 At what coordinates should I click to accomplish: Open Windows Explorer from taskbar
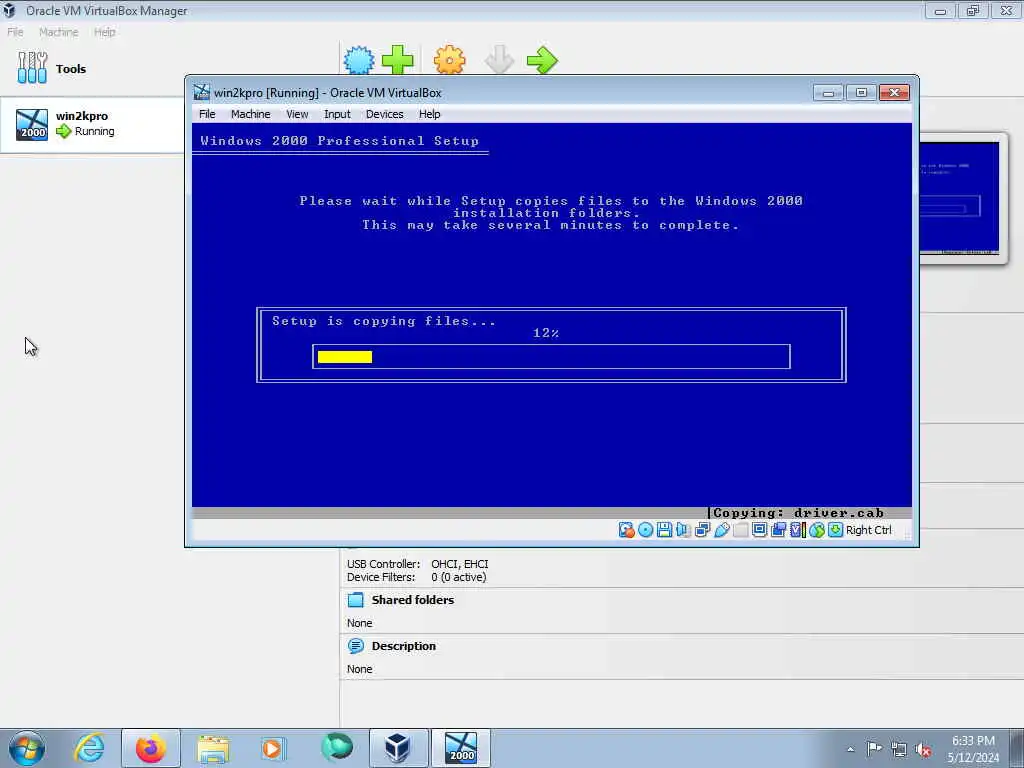click(213, 748)
